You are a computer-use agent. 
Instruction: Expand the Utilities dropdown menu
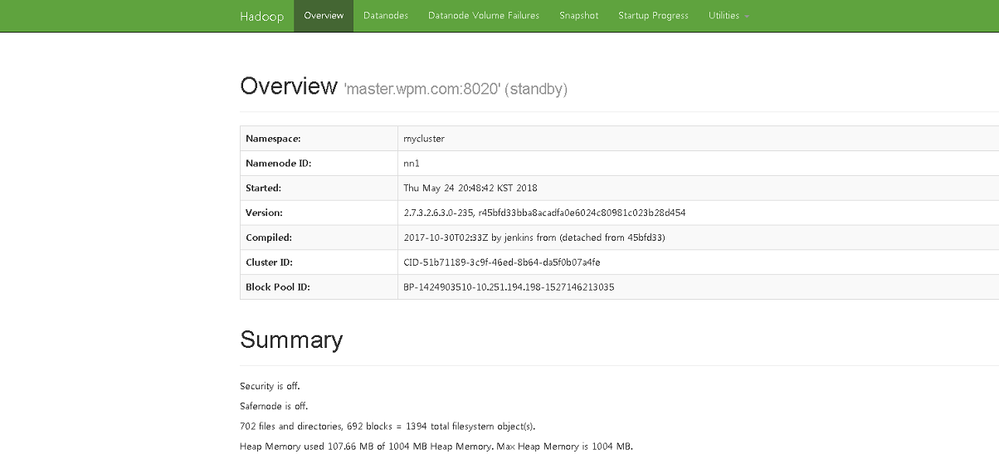(x=728, y=16)
